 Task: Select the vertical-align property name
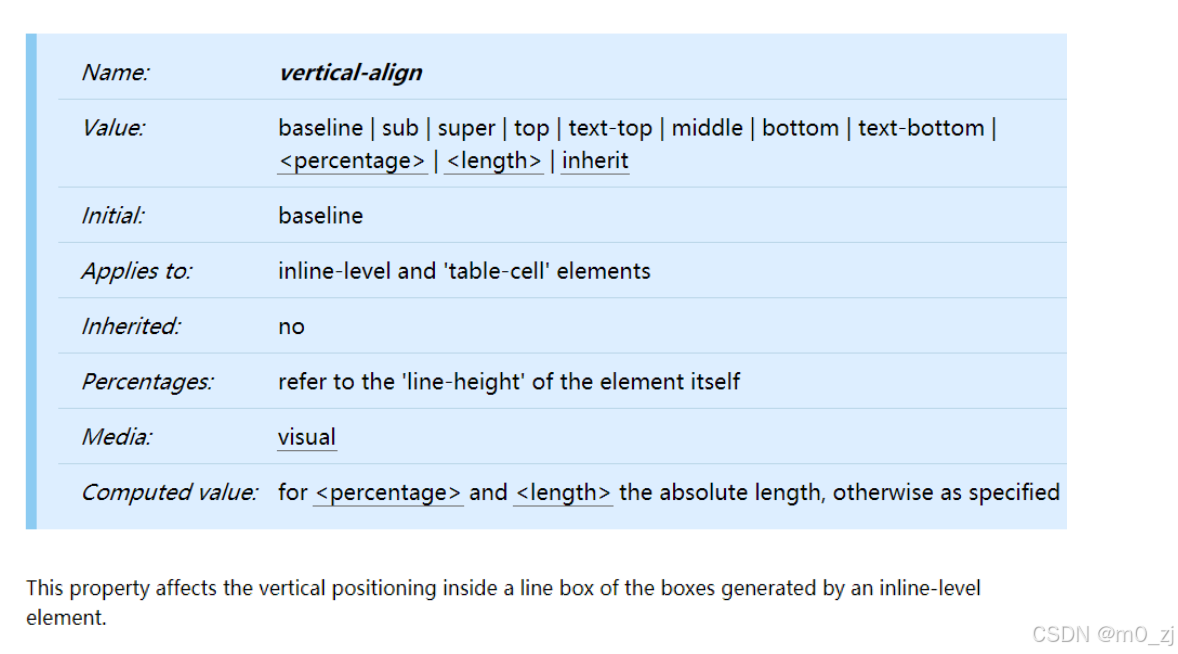click(x=350, y=73)
